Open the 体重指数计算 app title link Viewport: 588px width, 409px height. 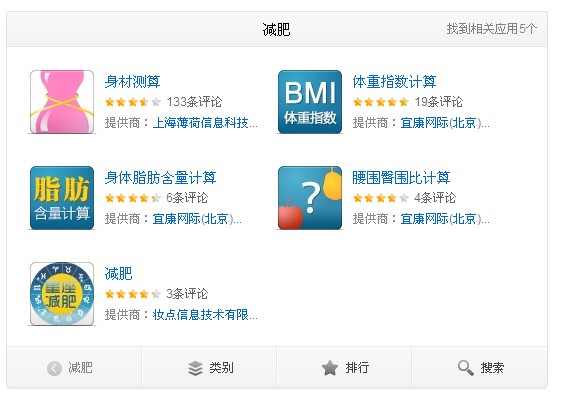tap(394, 81)
